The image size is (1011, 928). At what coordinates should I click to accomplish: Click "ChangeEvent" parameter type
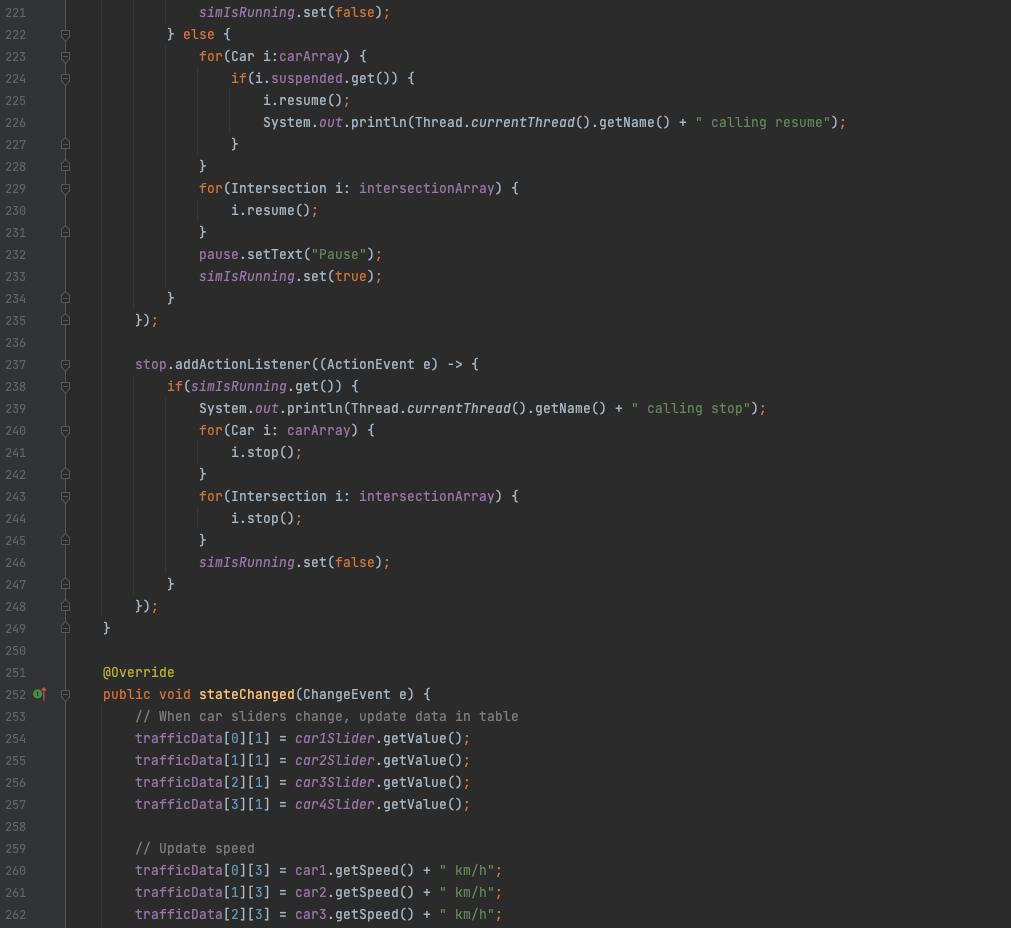347,695
